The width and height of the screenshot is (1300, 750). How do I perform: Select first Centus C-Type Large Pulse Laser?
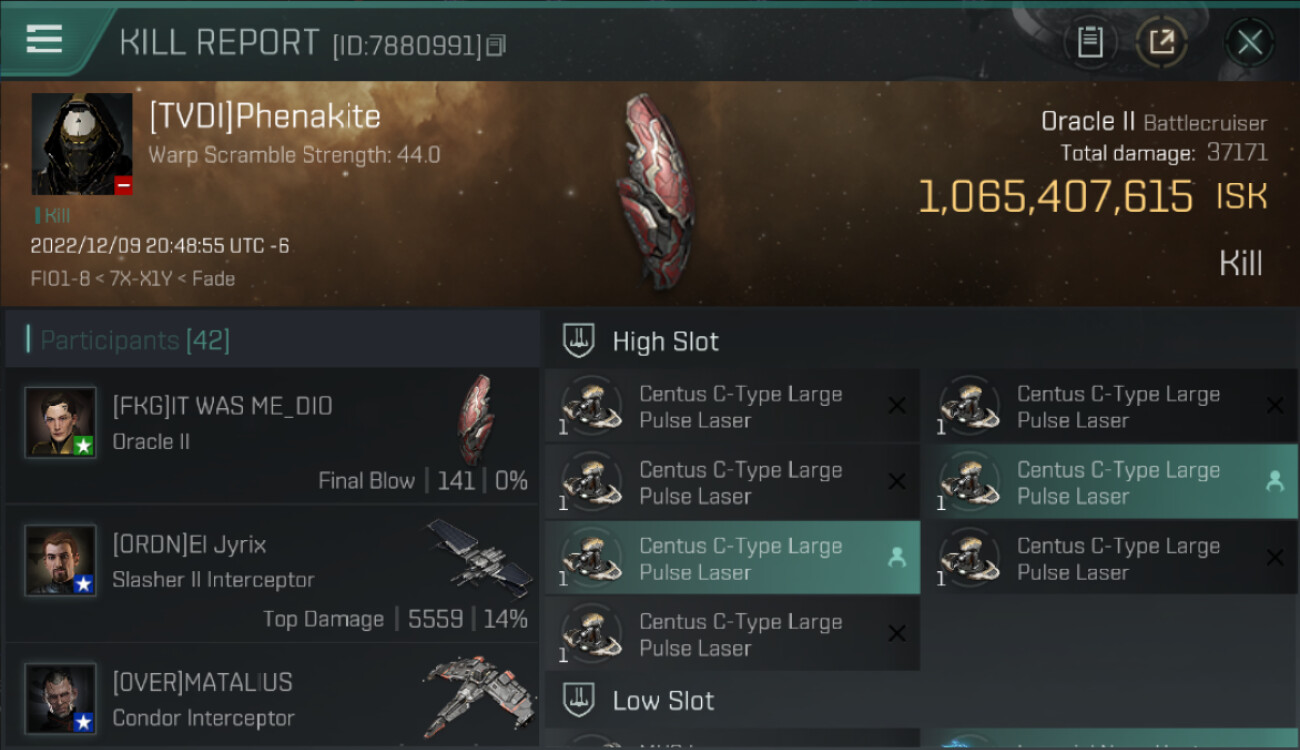(x=732, y=406)
